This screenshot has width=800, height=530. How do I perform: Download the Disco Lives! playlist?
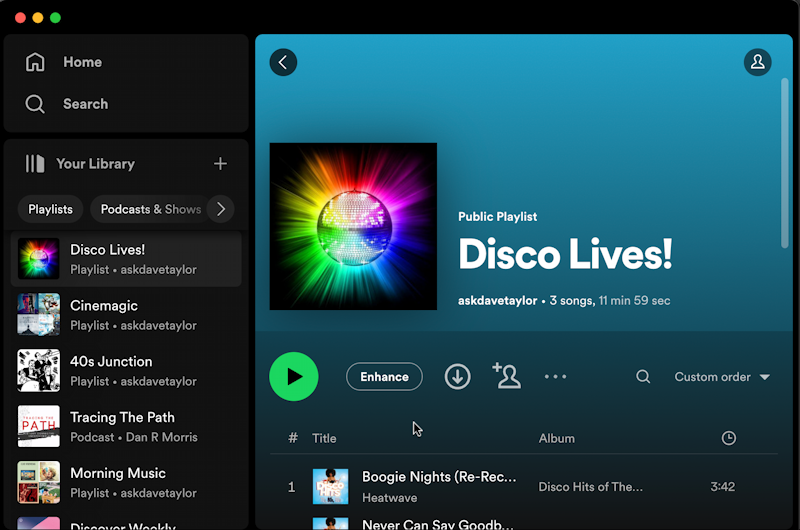point(457,377)
